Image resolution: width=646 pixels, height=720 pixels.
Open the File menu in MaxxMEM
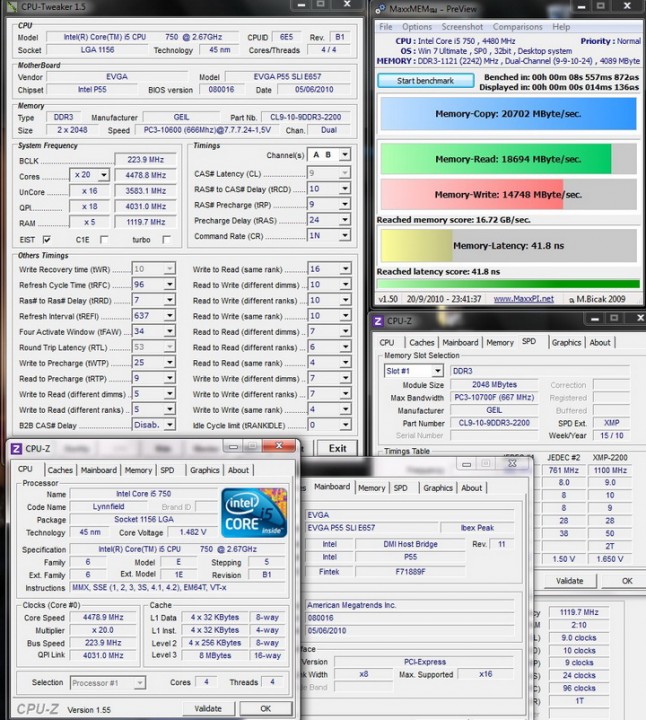coord(385,27)
